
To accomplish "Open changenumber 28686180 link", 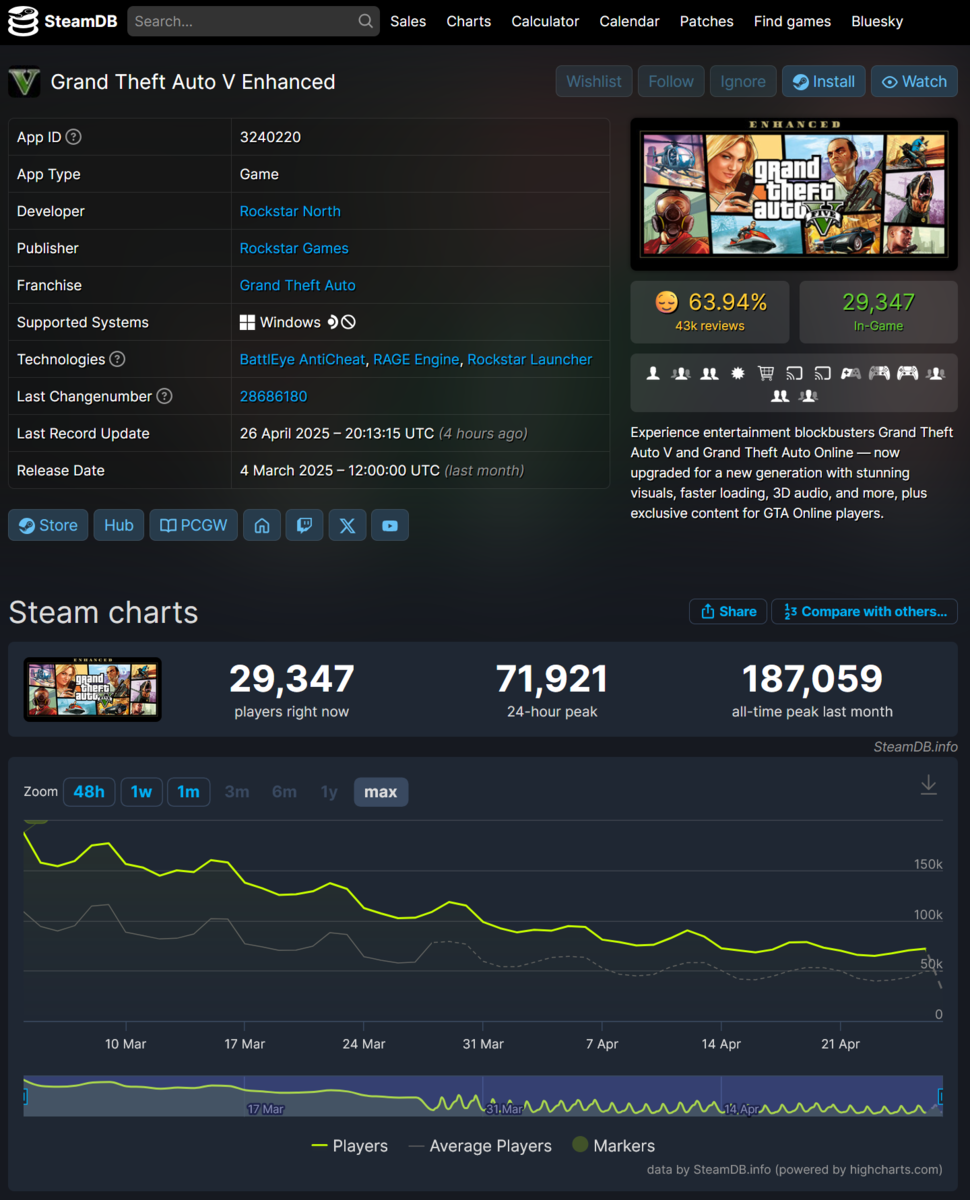I will click(273, 396).
